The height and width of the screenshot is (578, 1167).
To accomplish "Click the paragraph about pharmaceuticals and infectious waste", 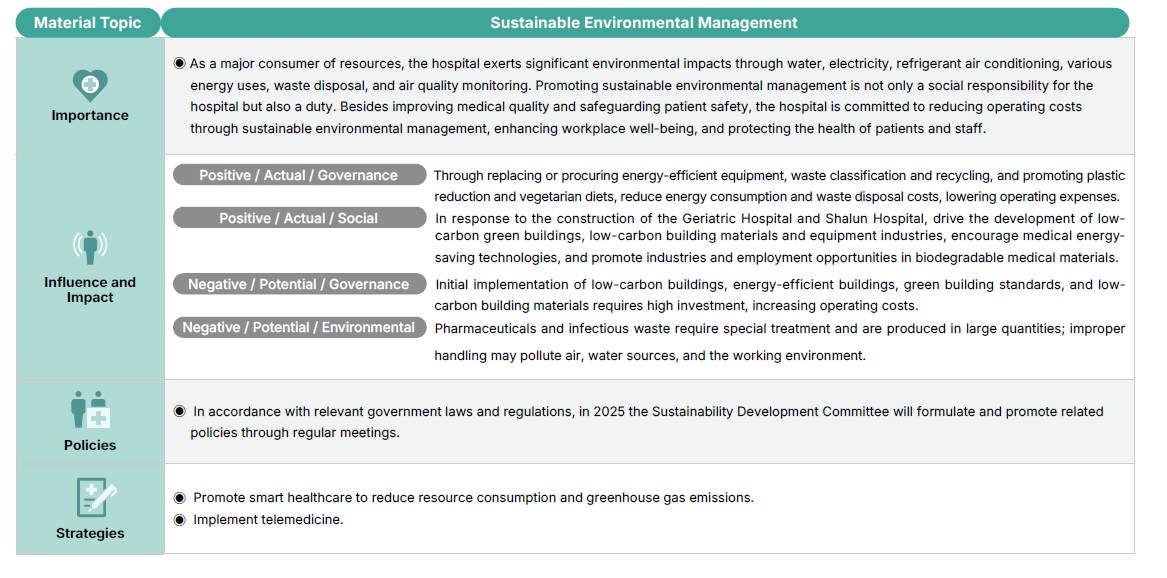I will (x=779, y=341).
